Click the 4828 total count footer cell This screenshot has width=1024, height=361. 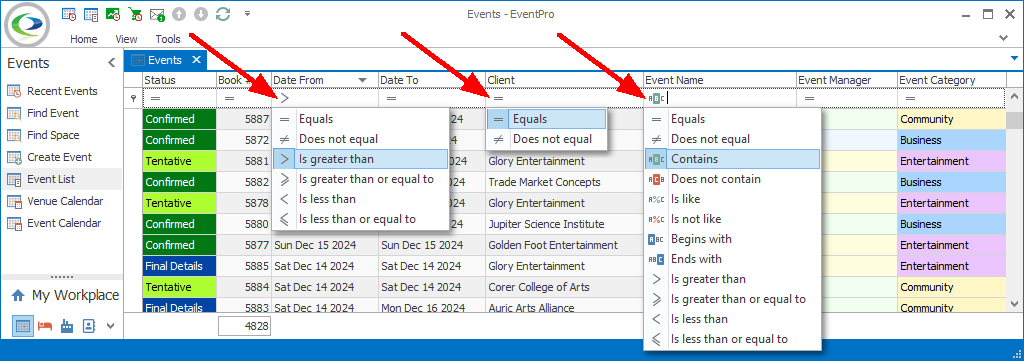pos(244,326)
